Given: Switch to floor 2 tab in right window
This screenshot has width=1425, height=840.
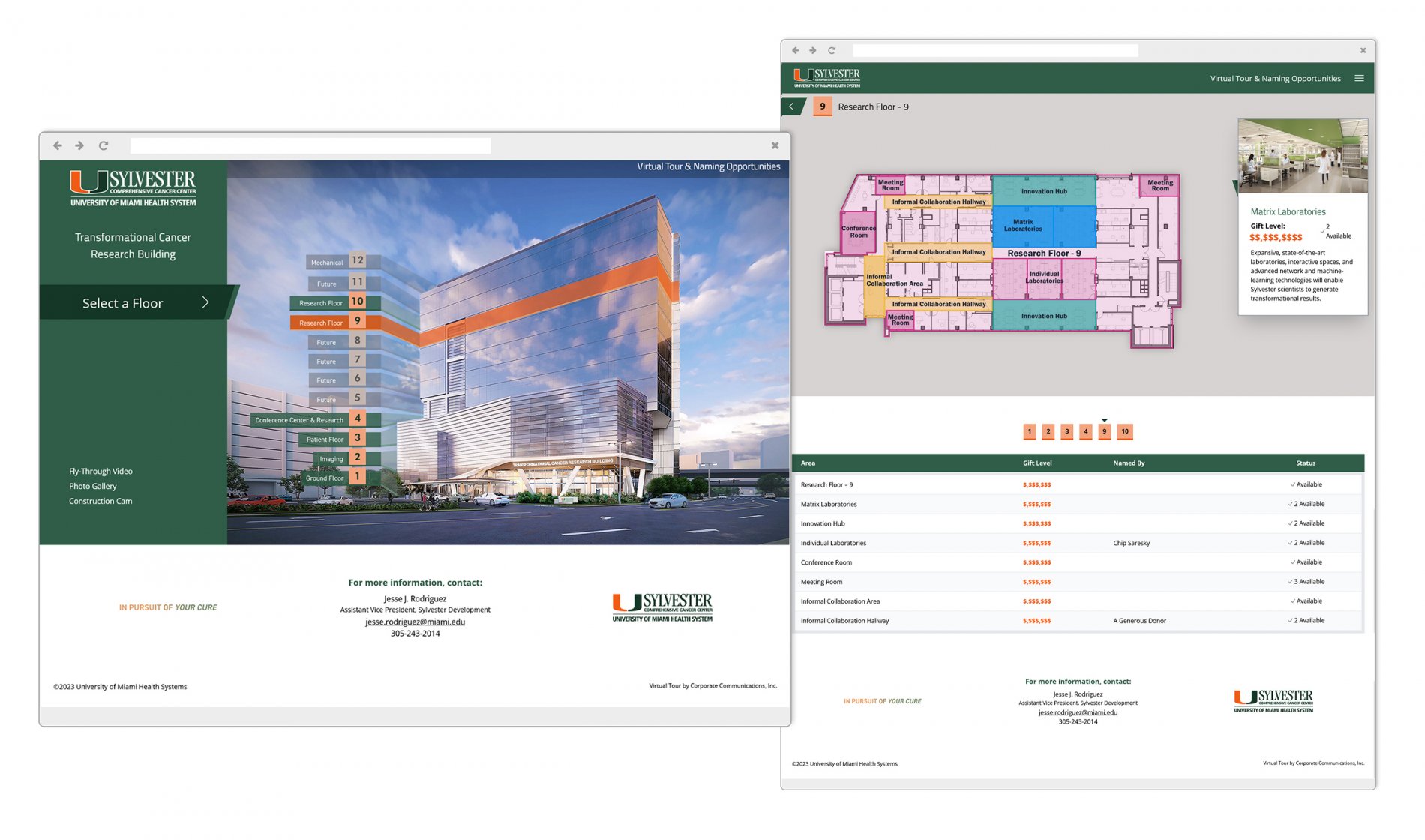Looking at the screenshot, I should click(x=1048, y=431).
